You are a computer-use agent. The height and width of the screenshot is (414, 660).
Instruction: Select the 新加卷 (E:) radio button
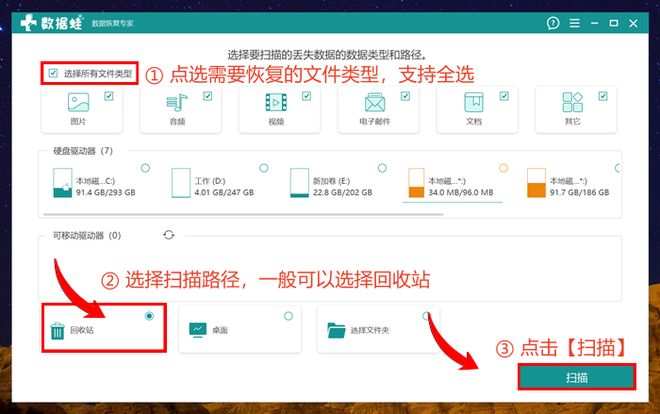tap(382, 168)
